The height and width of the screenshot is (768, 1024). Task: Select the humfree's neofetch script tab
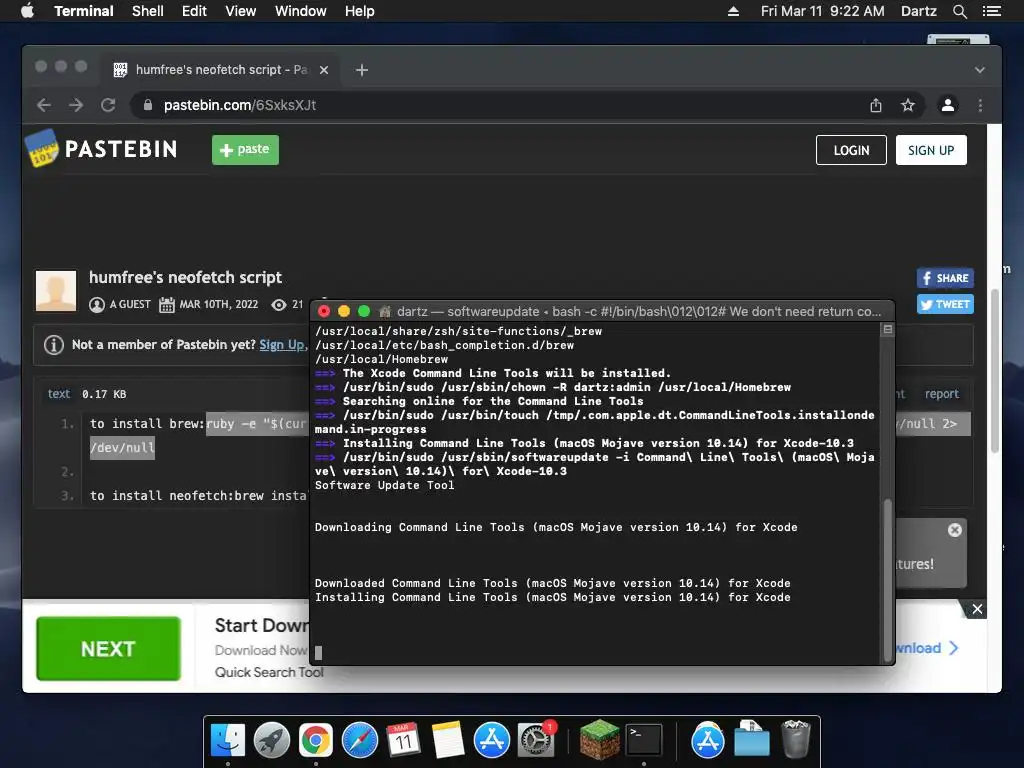coord(221,70)
